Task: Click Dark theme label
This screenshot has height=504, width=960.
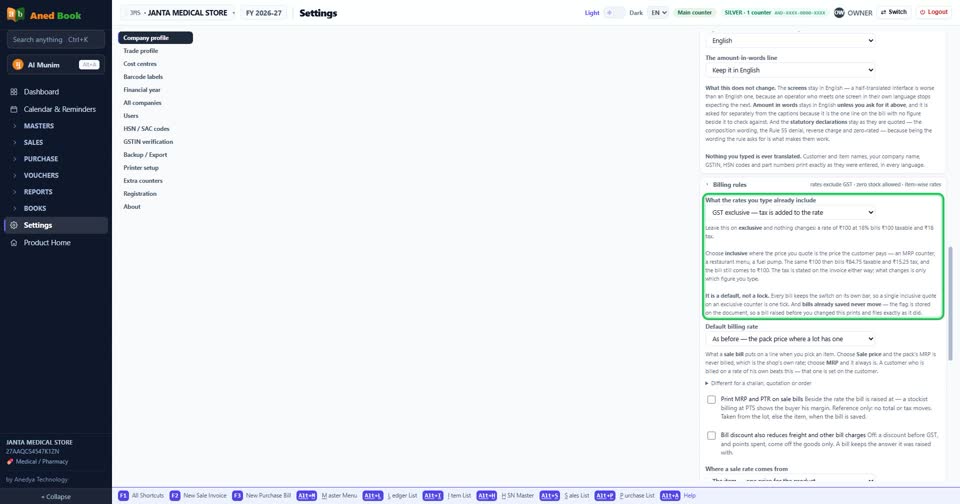Action: 636,12
